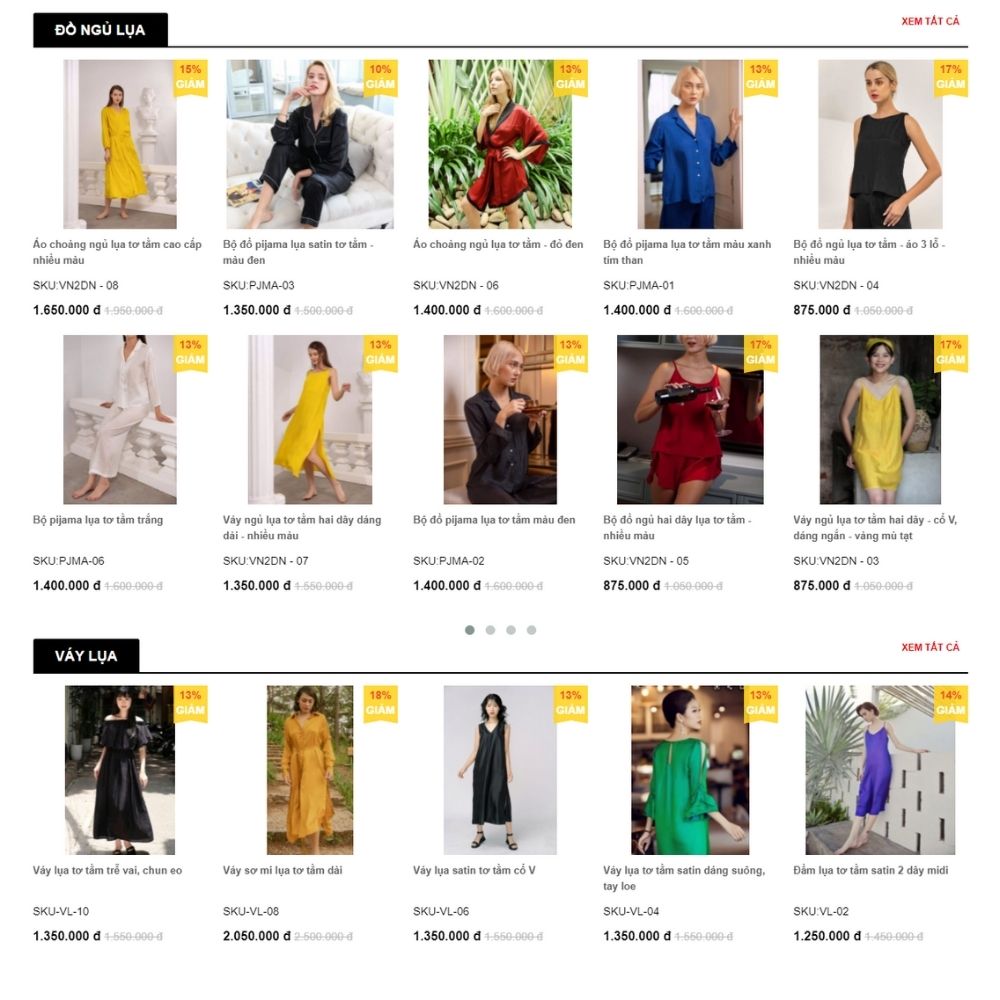Screen dimensions: 1000x1000
Task: Open product title Bộ pijama lụa tơ tằm trắng
Action: (x=98, y=520)
